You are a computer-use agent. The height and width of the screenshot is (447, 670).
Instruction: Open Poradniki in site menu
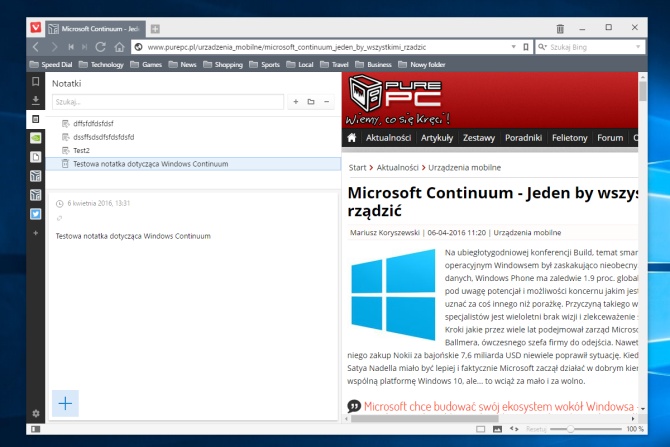pyautogui.click(x=523, y=138)
